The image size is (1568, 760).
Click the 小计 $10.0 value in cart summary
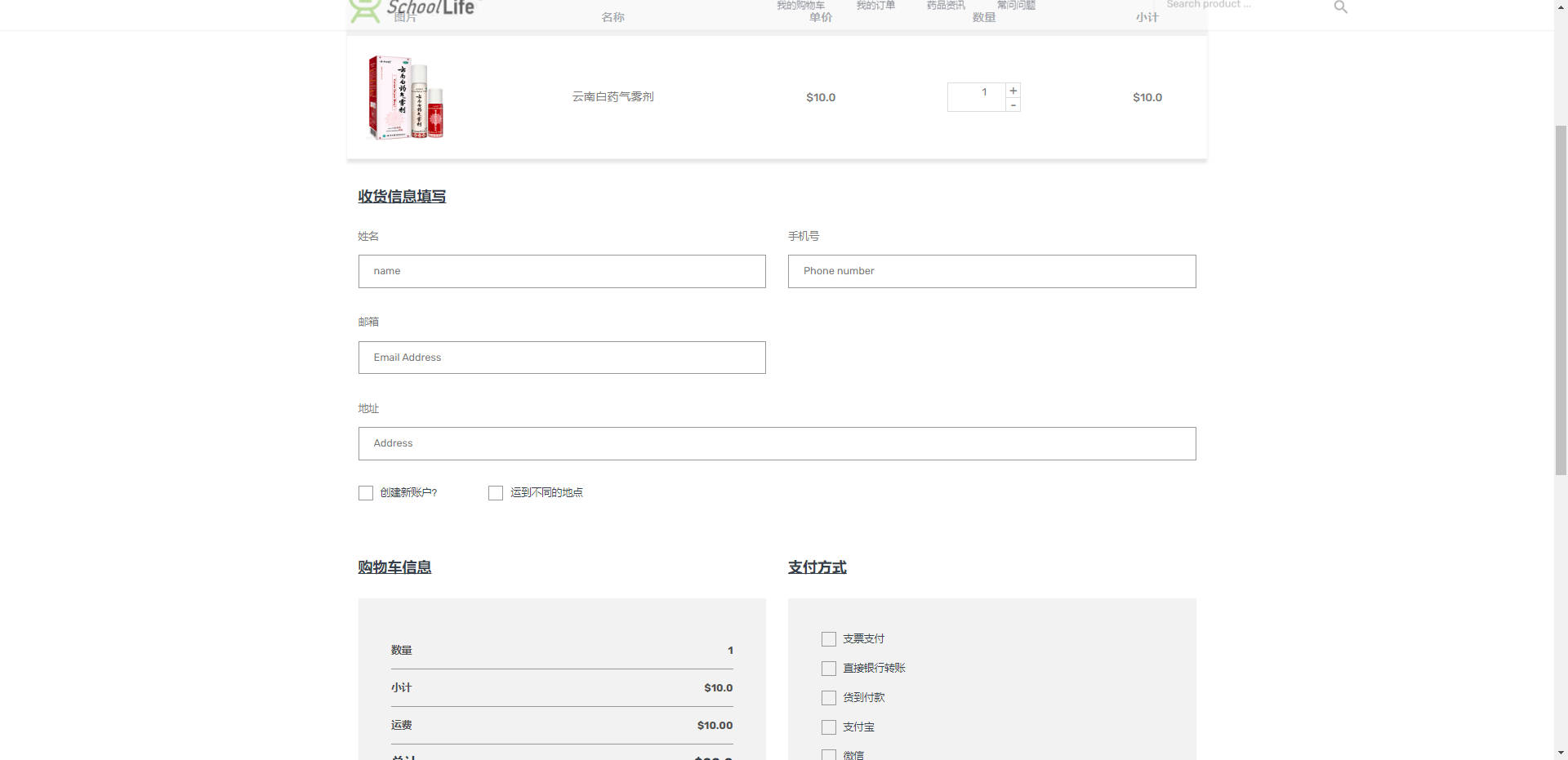718,688
